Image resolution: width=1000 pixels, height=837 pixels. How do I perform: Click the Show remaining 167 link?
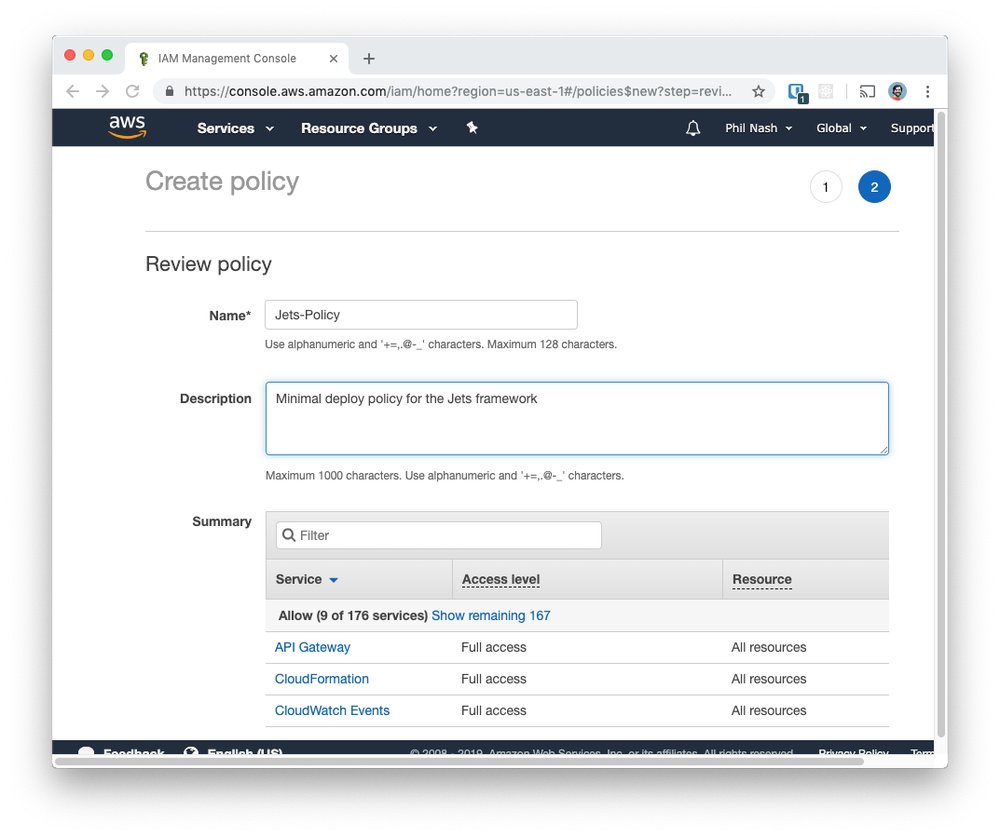(x=490, y=615)
